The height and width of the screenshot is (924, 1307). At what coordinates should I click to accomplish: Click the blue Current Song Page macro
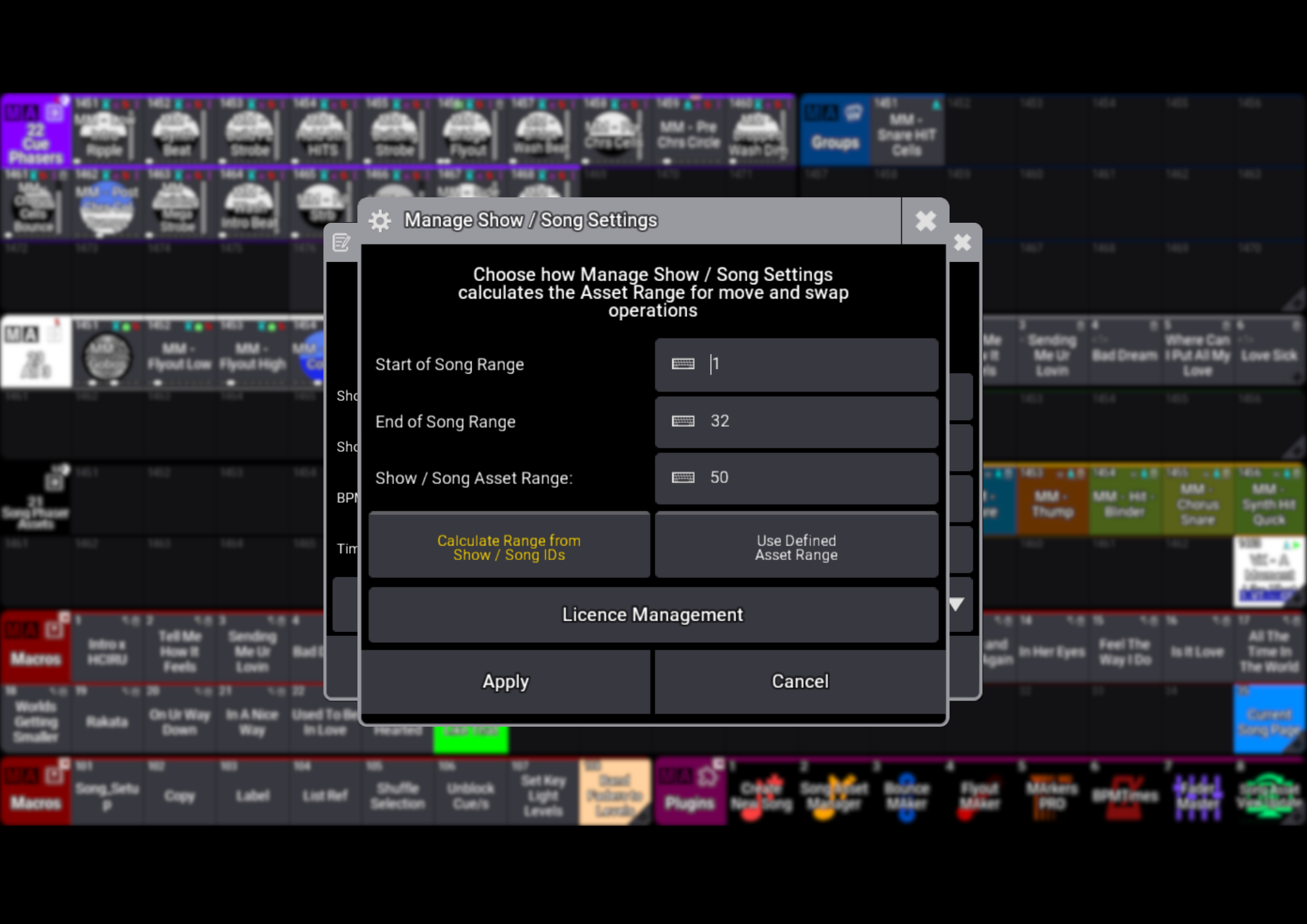pyautogui.click(x=1269, y=720)
